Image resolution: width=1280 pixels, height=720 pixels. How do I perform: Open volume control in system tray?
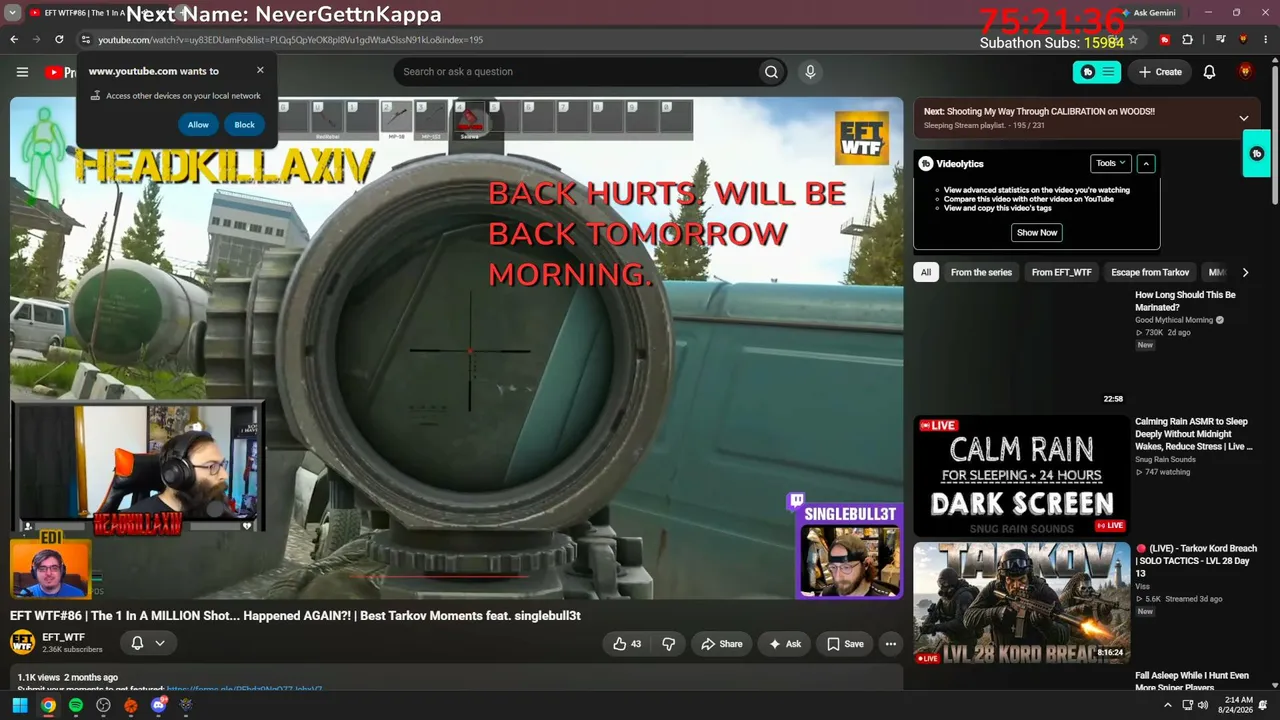tap(1203, 706)
